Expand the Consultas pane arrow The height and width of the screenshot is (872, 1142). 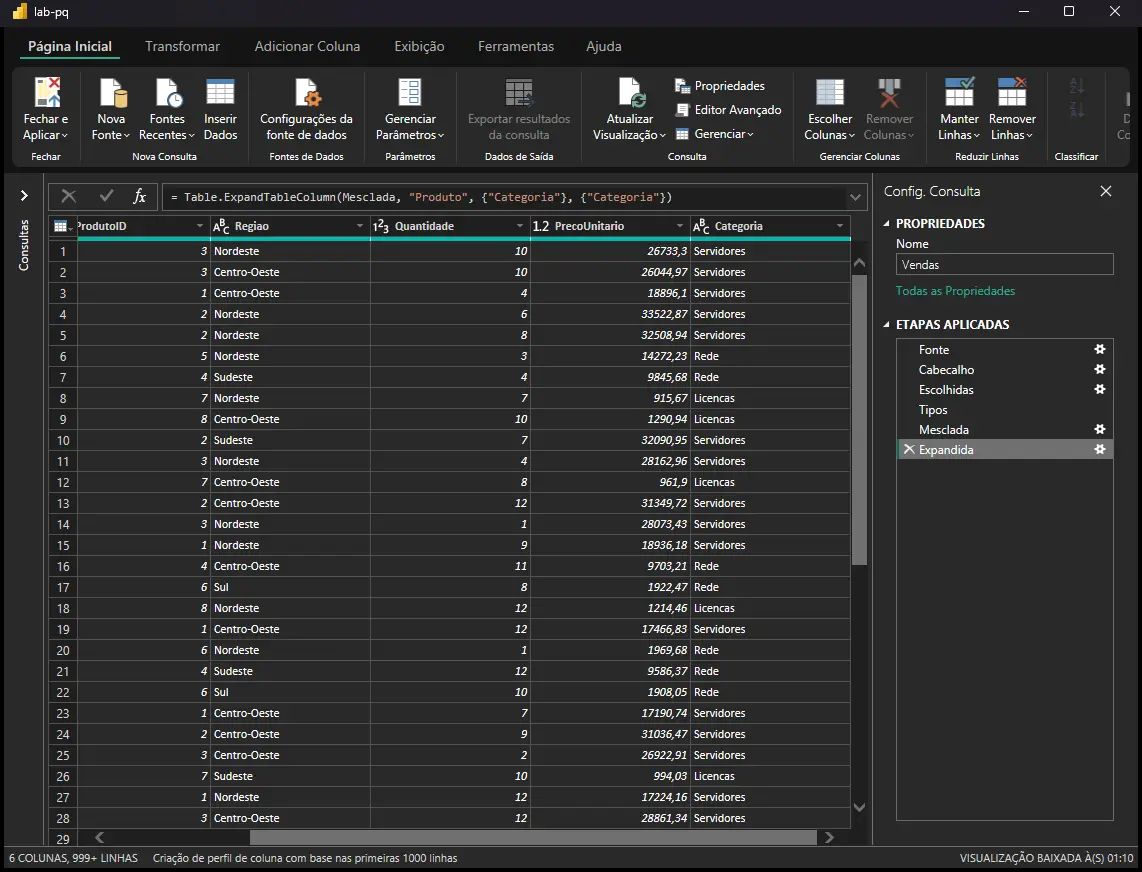coord(24,195)
